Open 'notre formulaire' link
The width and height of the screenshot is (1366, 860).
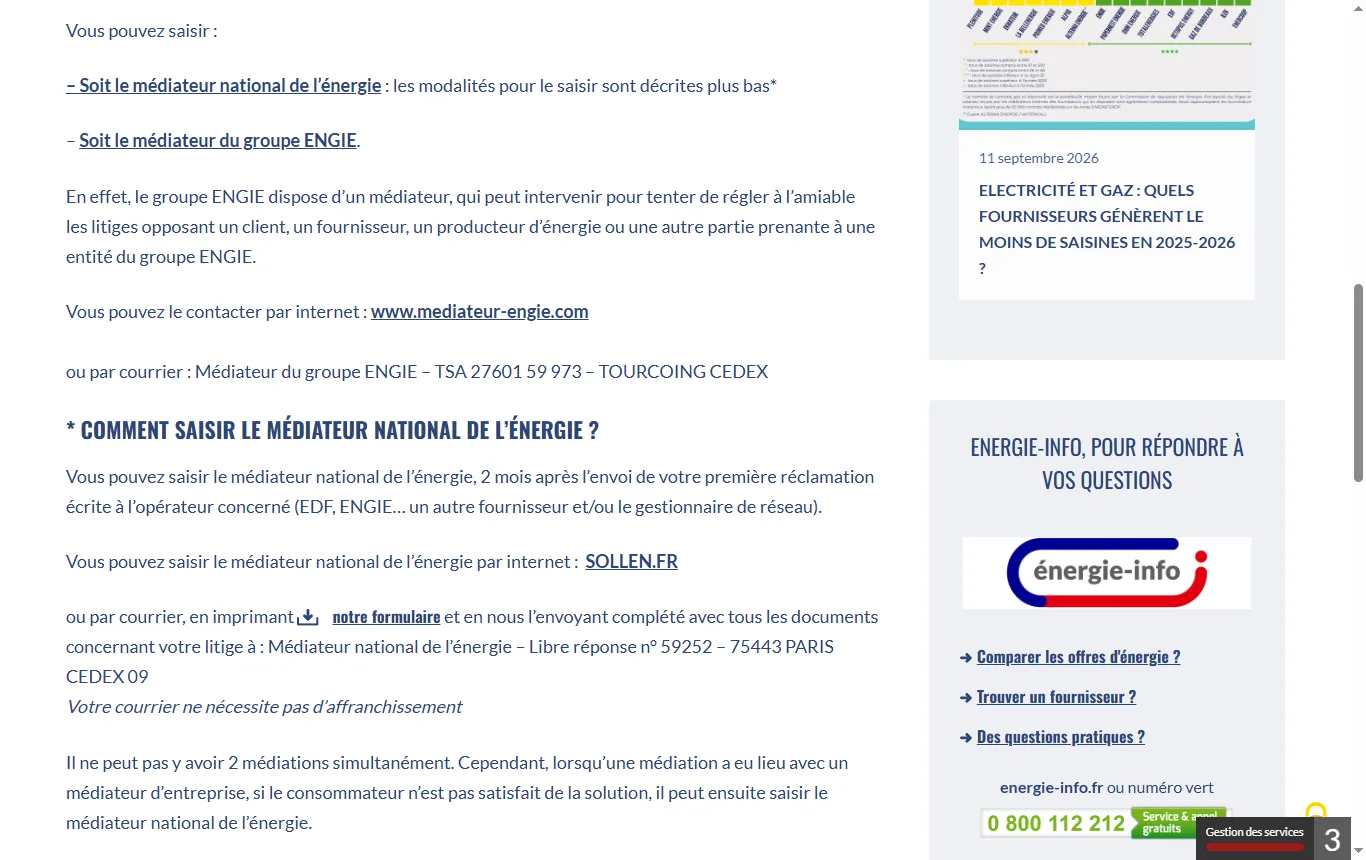coord(386,617)
